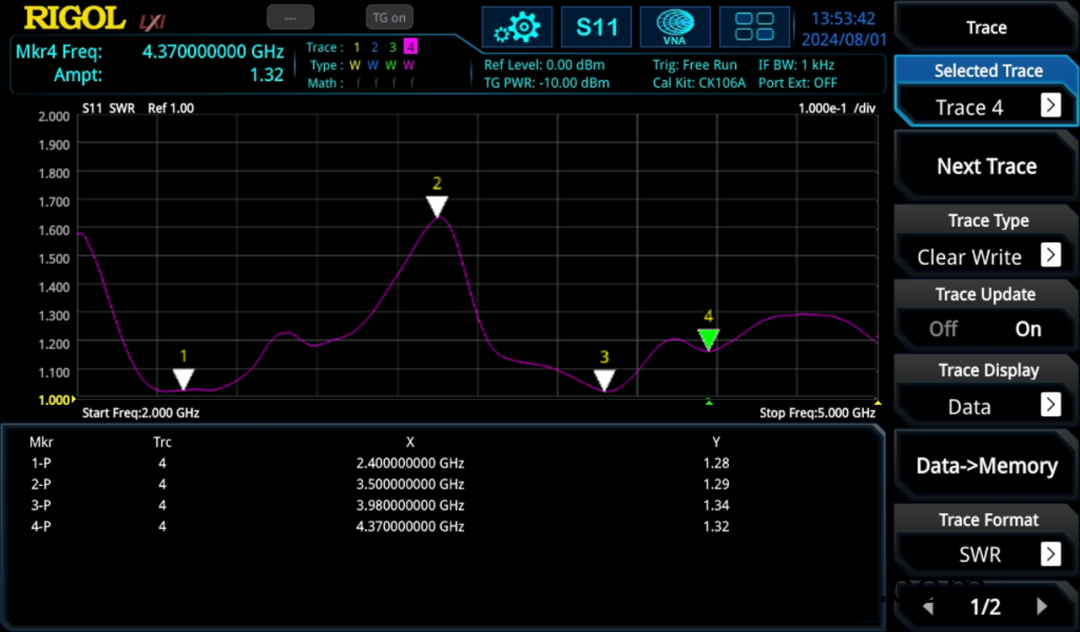
Task: Select the green marker 4 triangle
Action: (708, 340)
